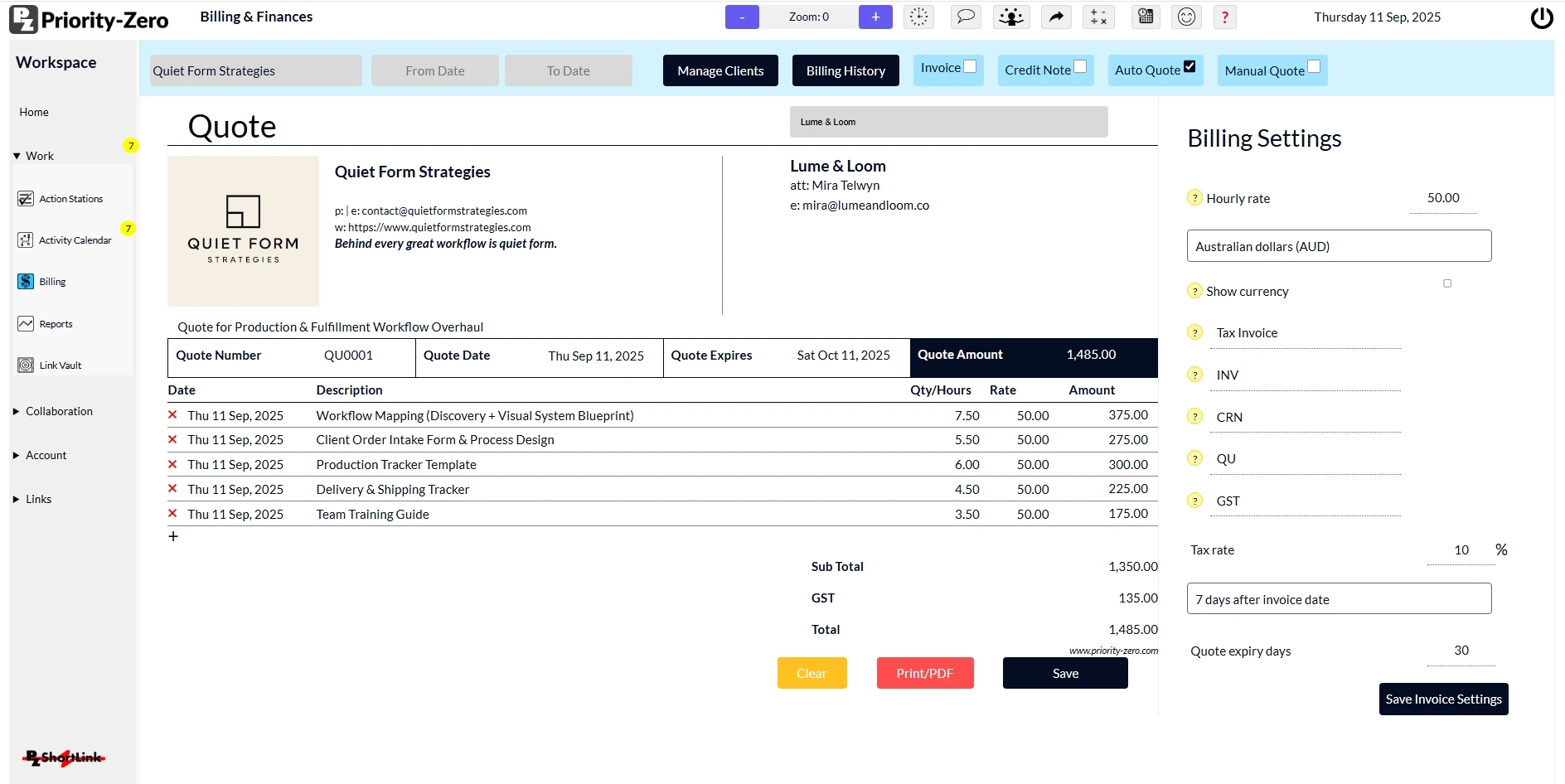This screenshot has height=784, width=1565.
Task: Click the Manage Clients button
Action: (x=720, y=70)
